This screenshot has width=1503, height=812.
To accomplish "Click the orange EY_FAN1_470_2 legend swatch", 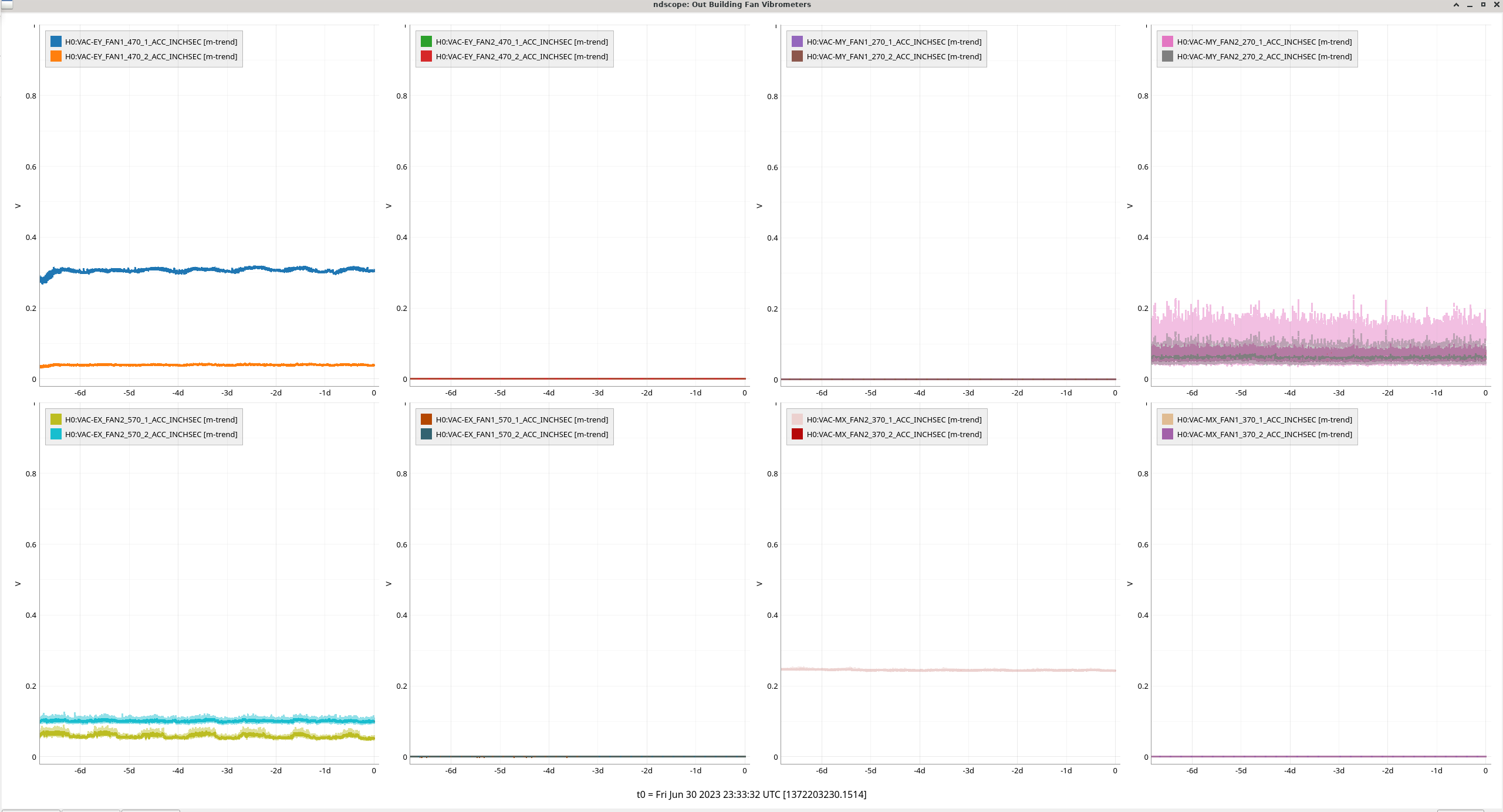I will pyautogui.click(x=56, y=56).
